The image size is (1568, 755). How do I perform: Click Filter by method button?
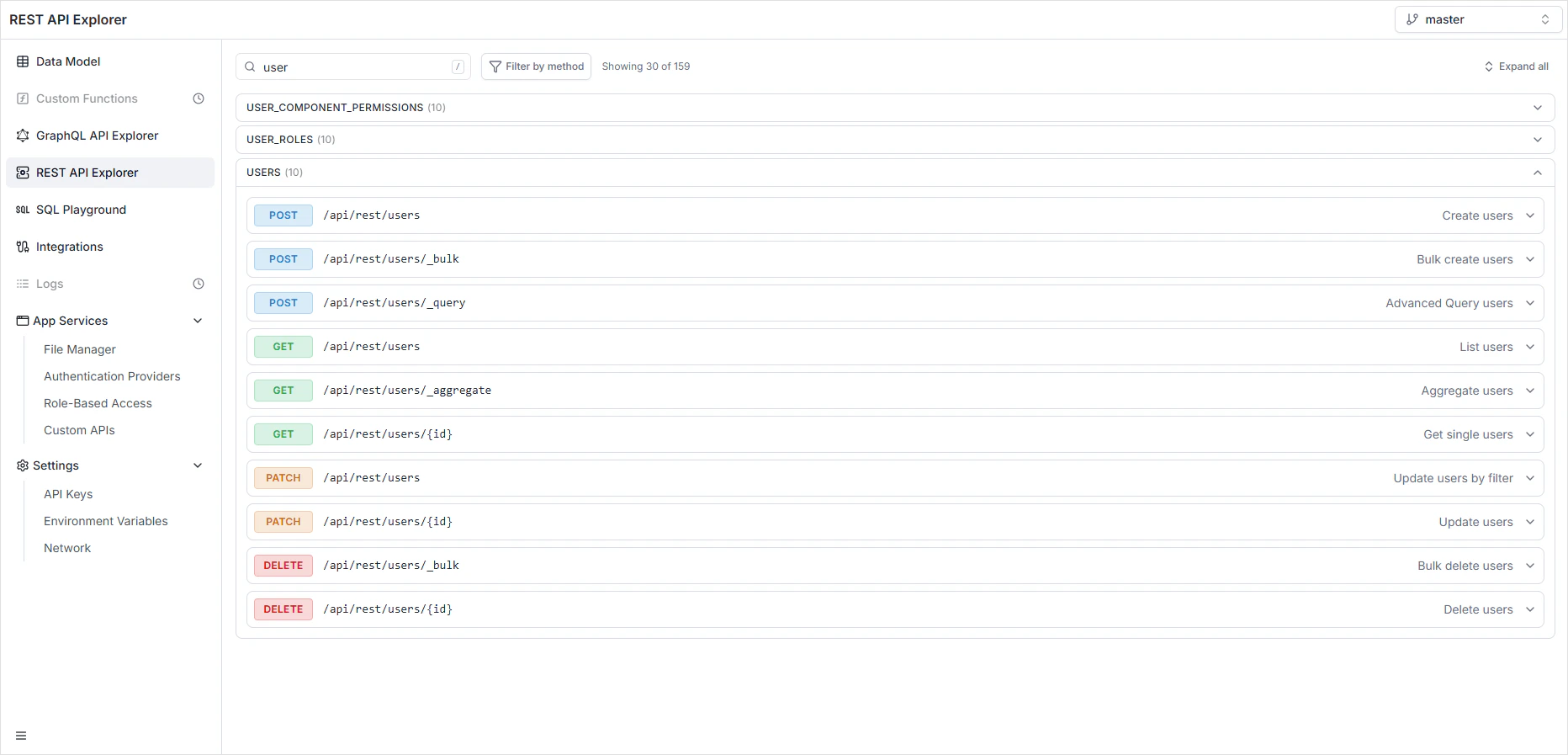536,66
